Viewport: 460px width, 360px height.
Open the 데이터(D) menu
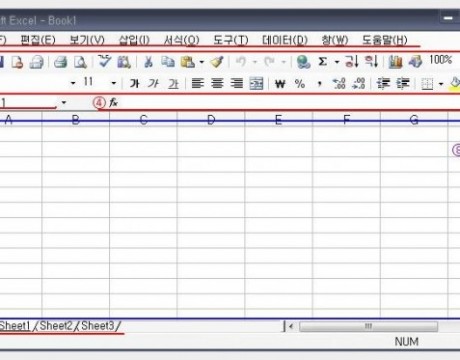tap(285, 40)
